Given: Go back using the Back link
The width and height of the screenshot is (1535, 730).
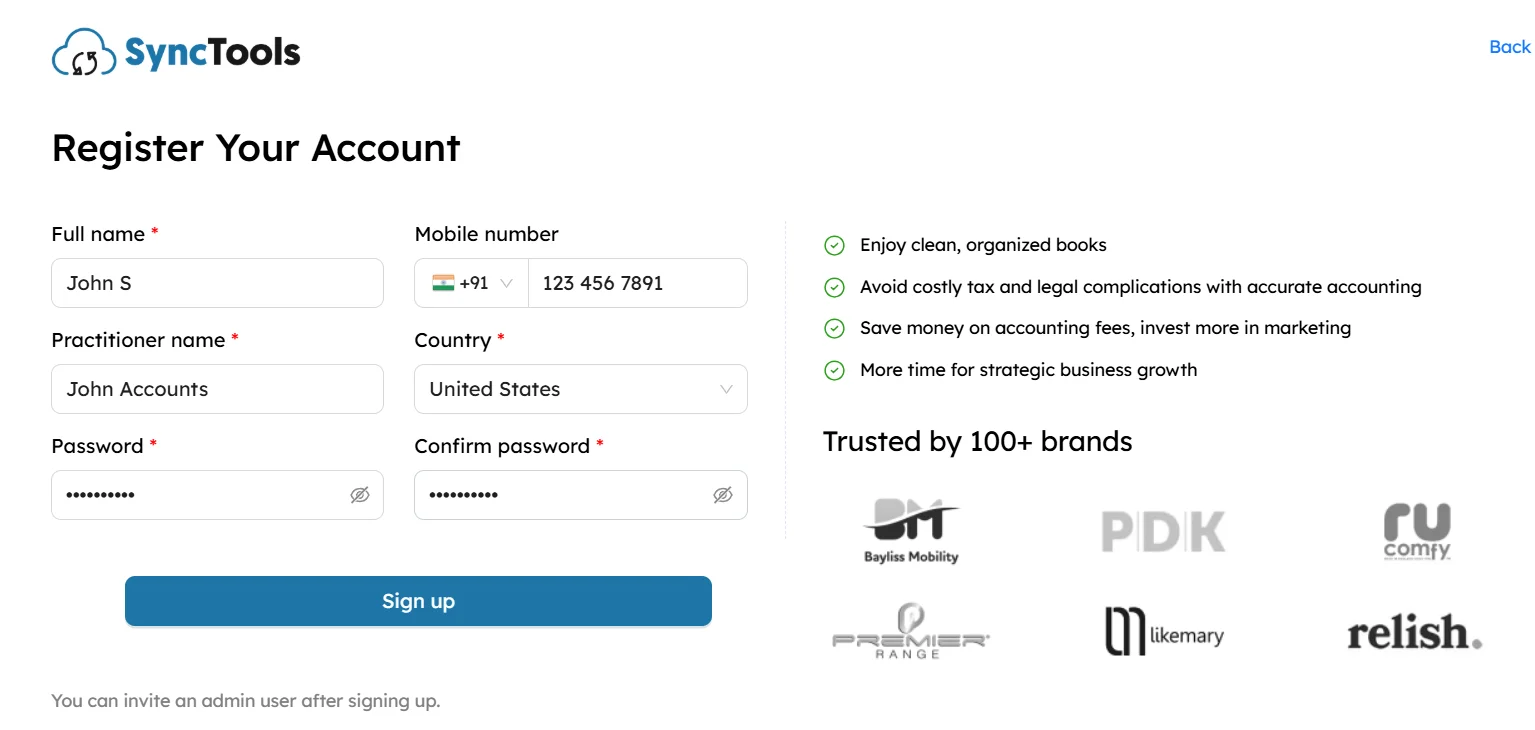Looking at the screenshot, I should 1509,47.
